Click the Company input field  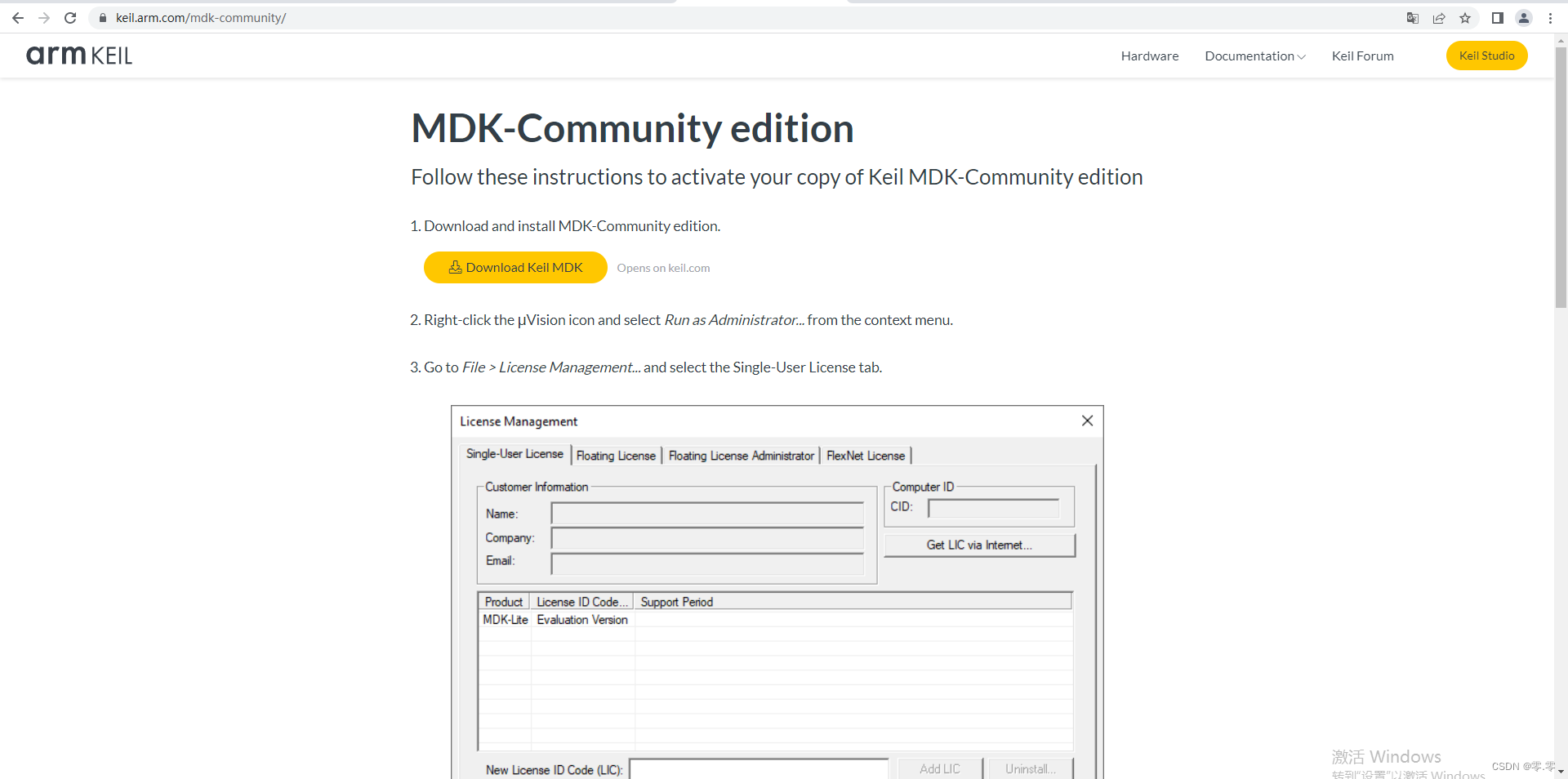click(707, 538)
